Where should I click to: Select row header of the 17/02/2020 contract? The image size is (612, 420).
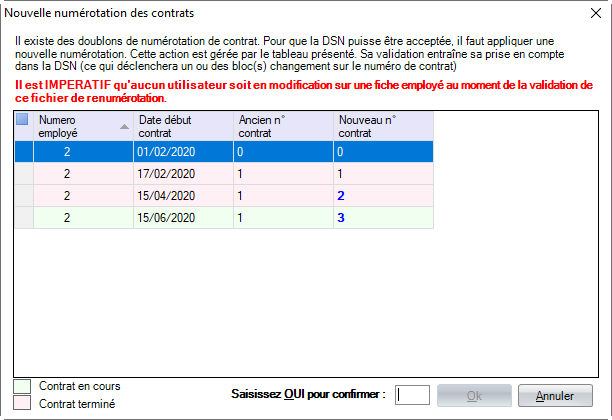[24, 173]
